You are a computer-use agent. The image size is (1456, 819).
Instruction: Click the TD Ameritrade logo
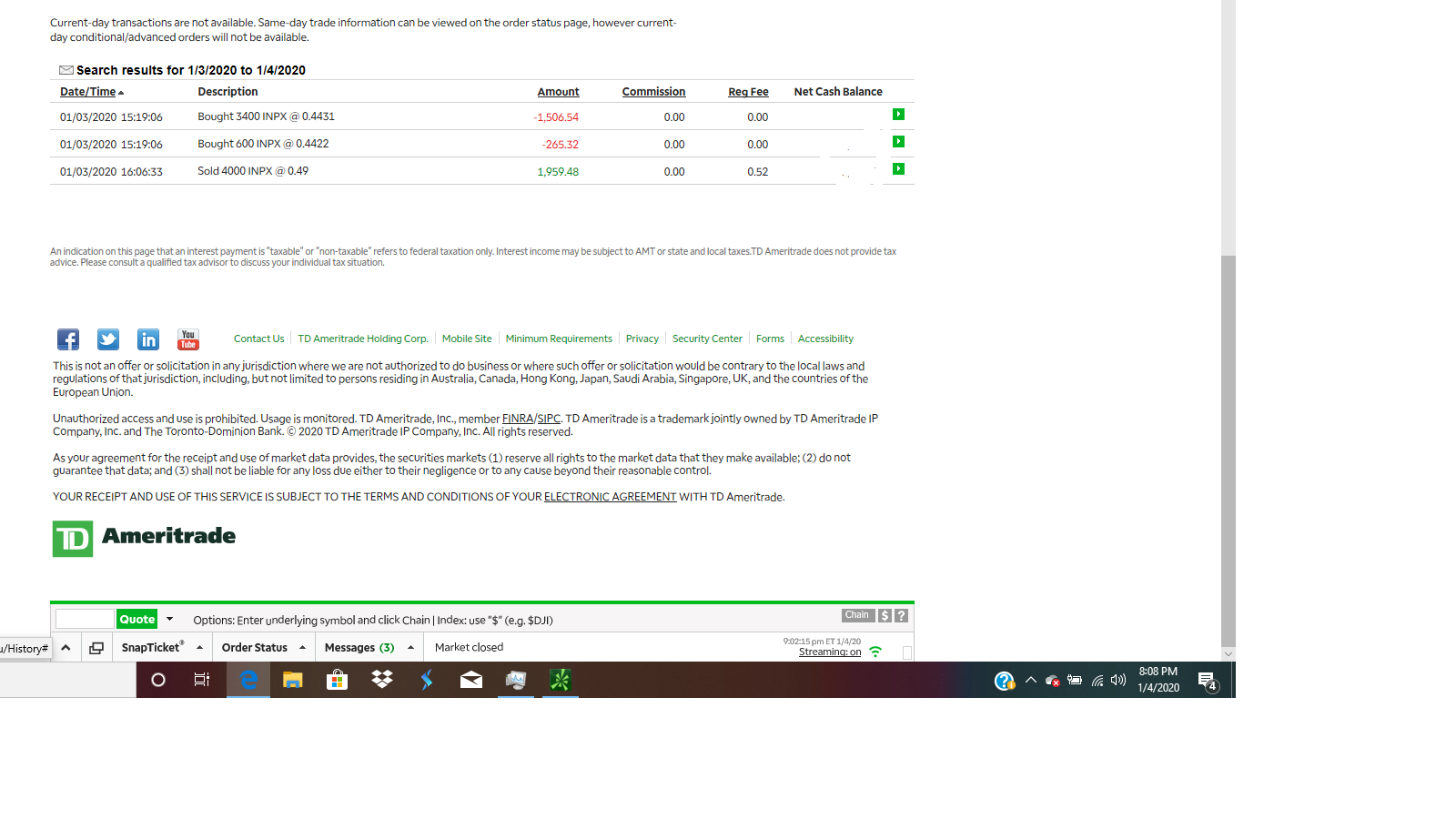(x=144, y=538)
